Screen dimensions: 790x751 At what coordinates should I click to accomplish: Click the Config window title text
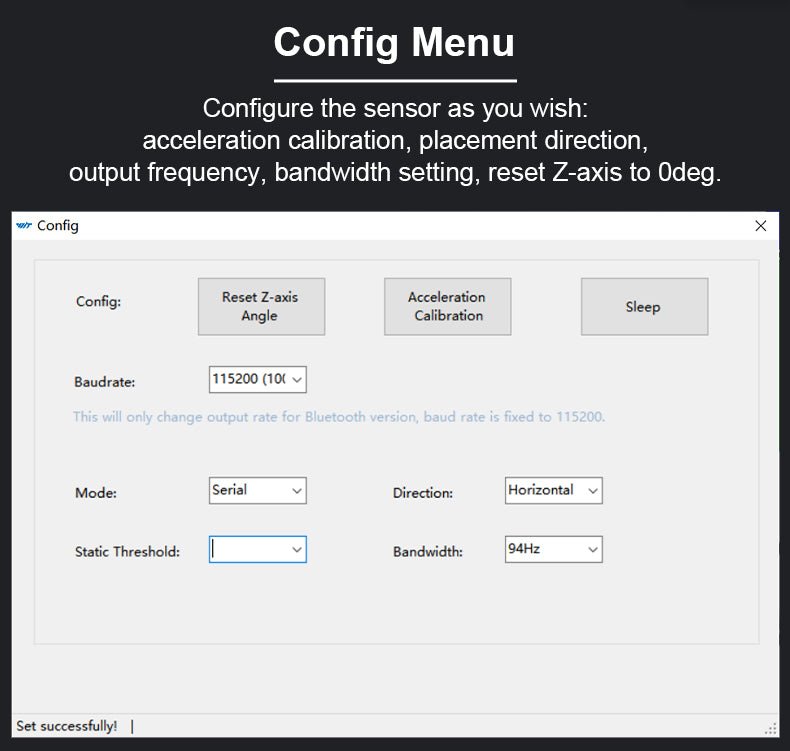(58, 226)
